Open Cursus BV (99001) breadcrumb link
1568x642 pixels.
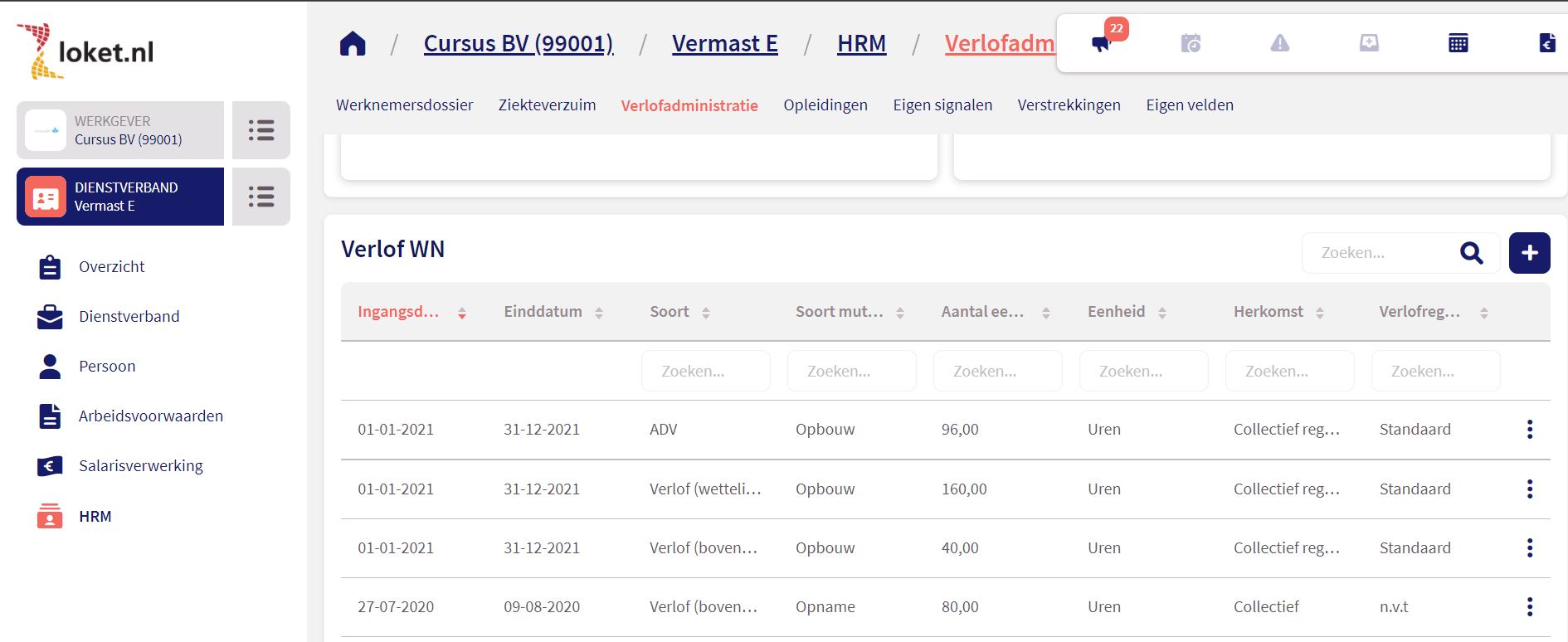pyautogui.click(x=519, y=43)
